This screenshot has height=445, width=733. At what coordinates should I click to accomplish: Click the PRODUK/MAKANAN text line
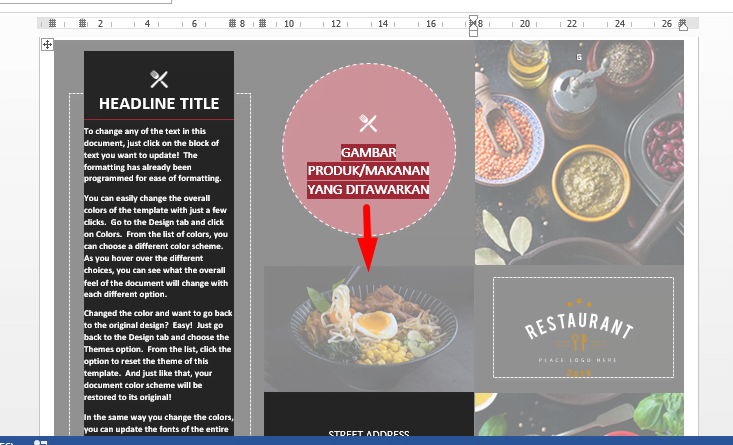click(368, 171)
